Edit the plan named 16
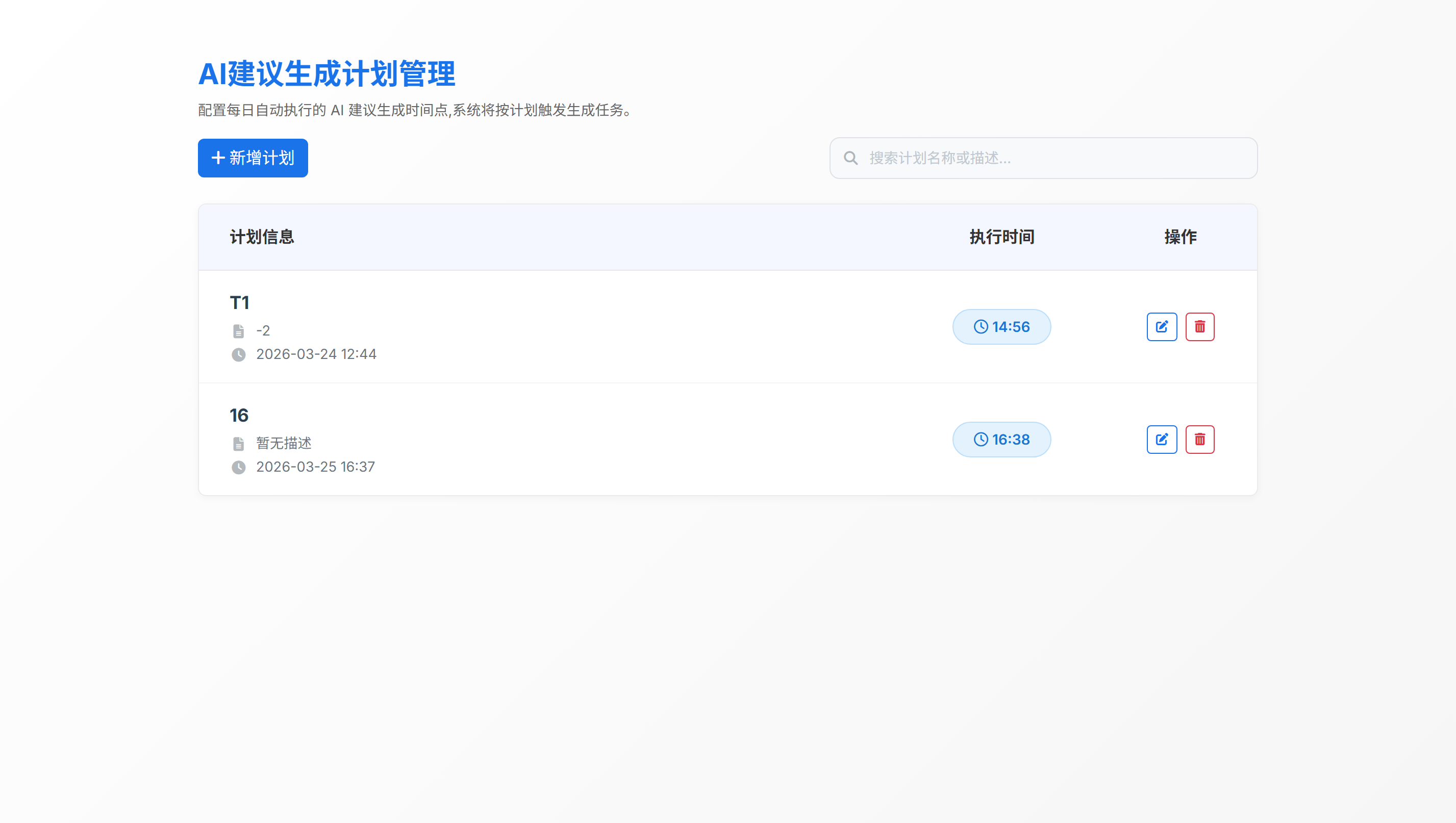Viewport: 1456px width, 823px height. [1162, 439]
